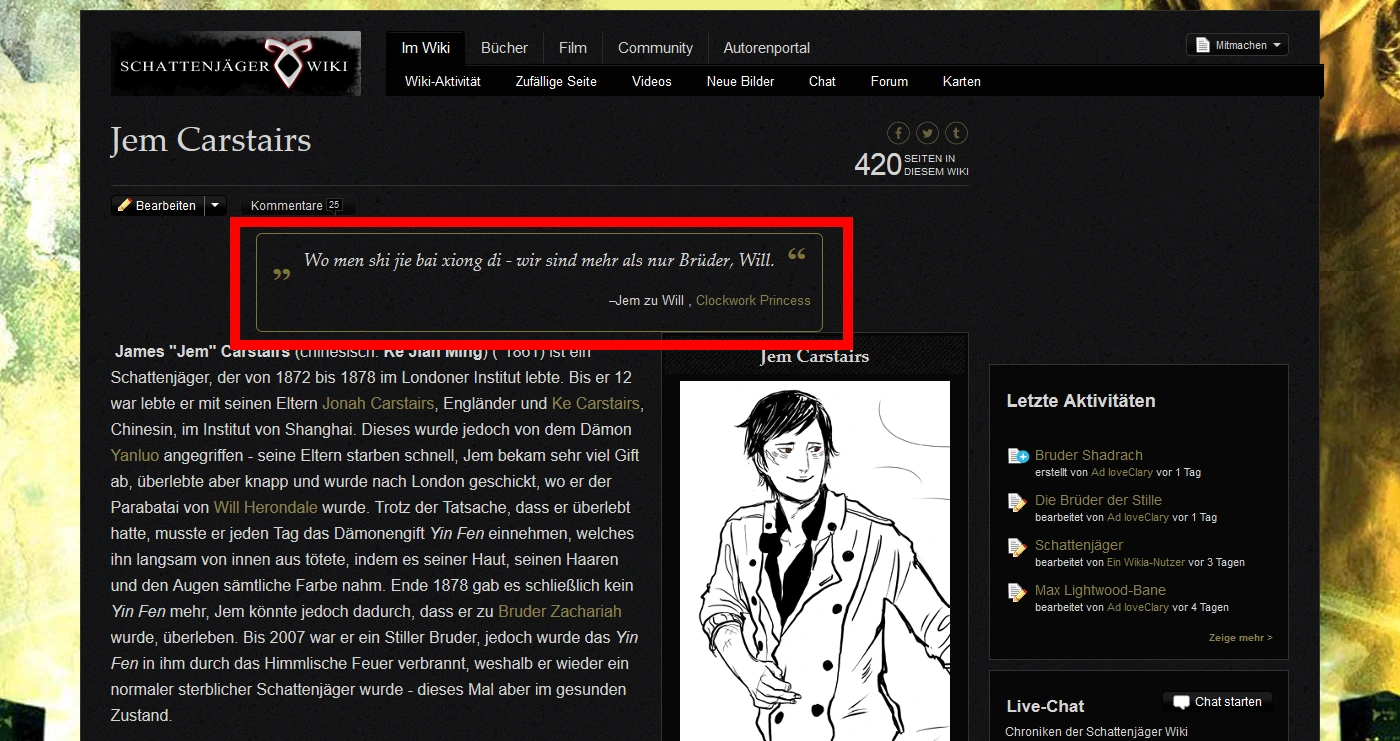Open Die Brüder der Stille activity link
1400x741 pixels.
pyautogui.click(x=1098, y=500)
